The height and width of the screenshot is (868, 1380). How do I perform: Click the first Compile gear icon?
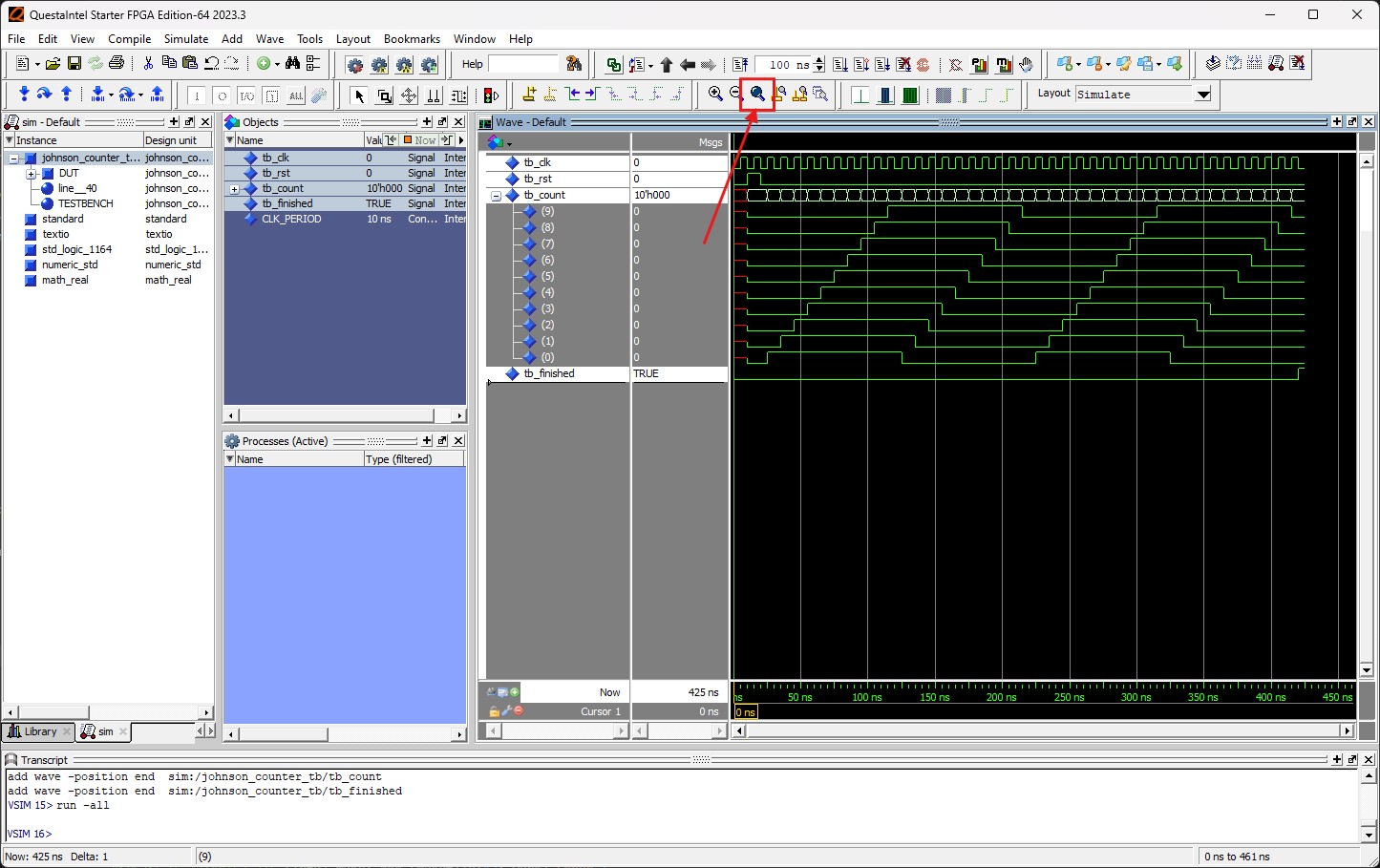coord(355,65)
